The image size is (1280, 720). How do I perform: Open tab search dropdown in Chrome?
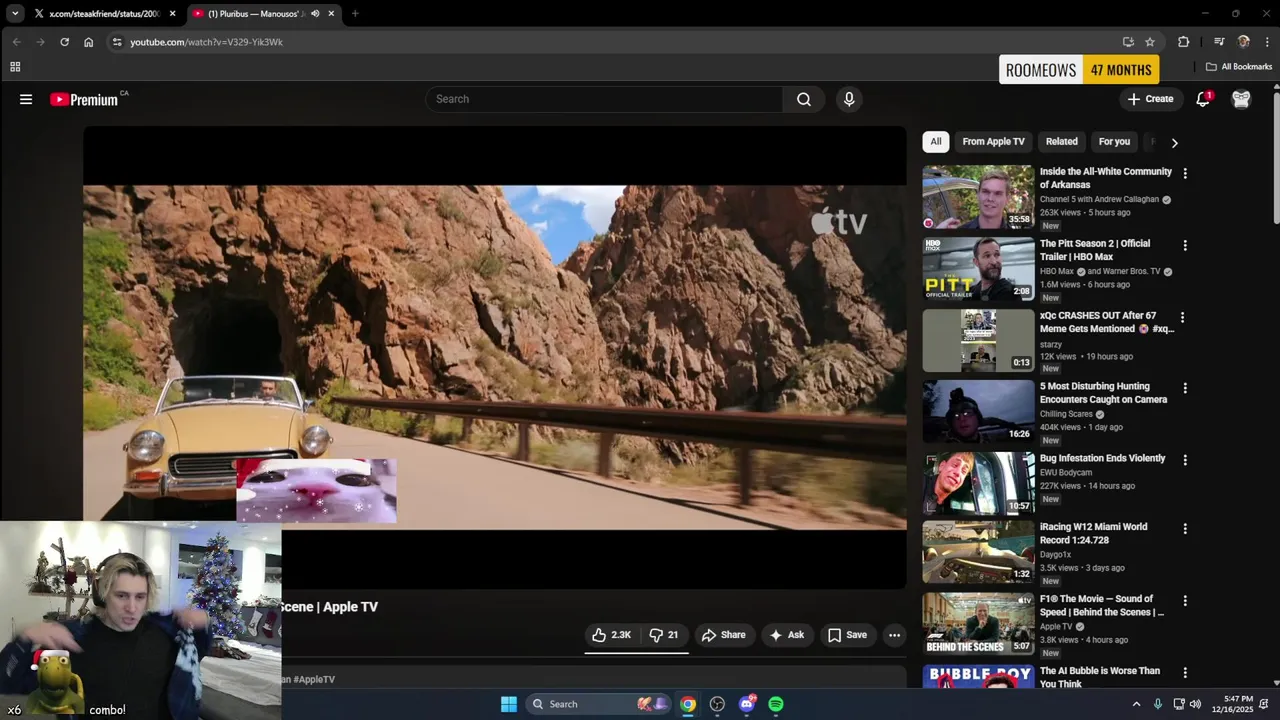(x=15, y=14)
